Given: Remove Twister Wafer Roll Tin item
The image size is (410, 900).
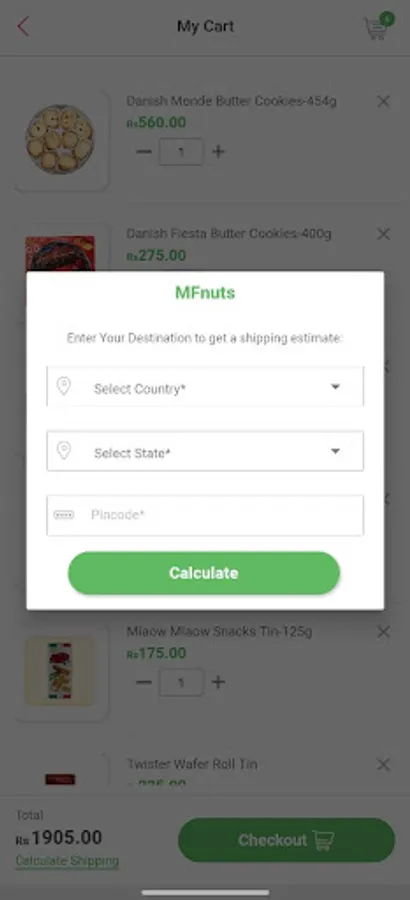Looking at the screenshot, I should (x=383, y=765).
